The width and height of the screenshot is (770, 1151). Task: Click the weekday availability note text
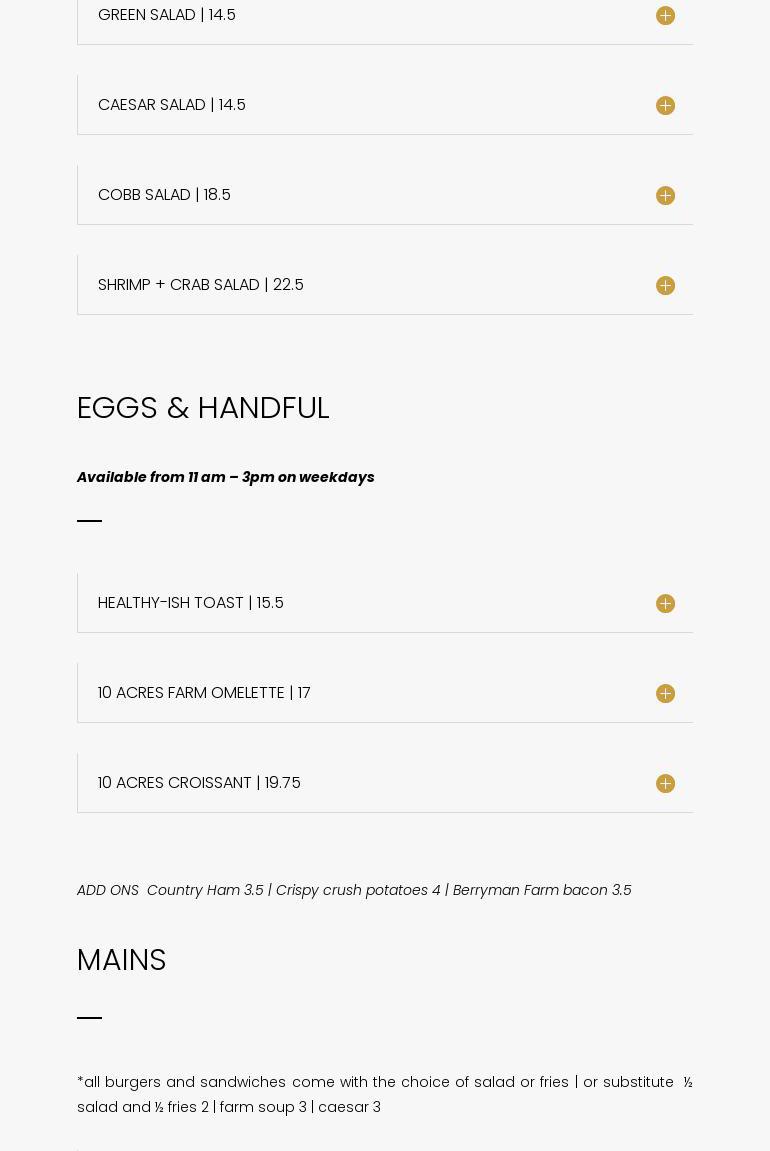[x=225, y=477]
